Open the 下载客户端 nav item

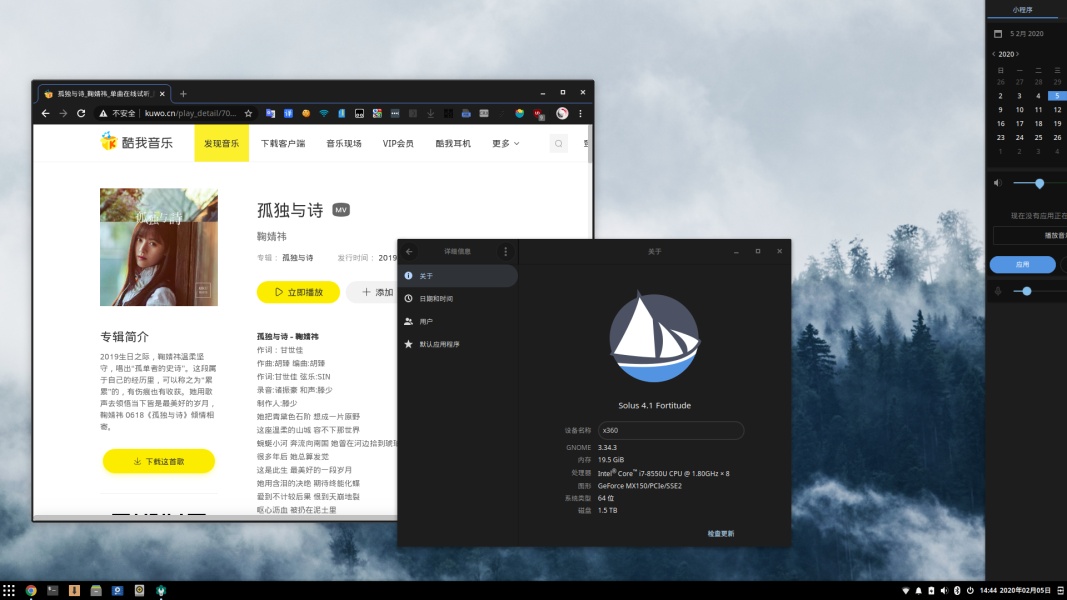pyautogui.click(x=283, y=144)
